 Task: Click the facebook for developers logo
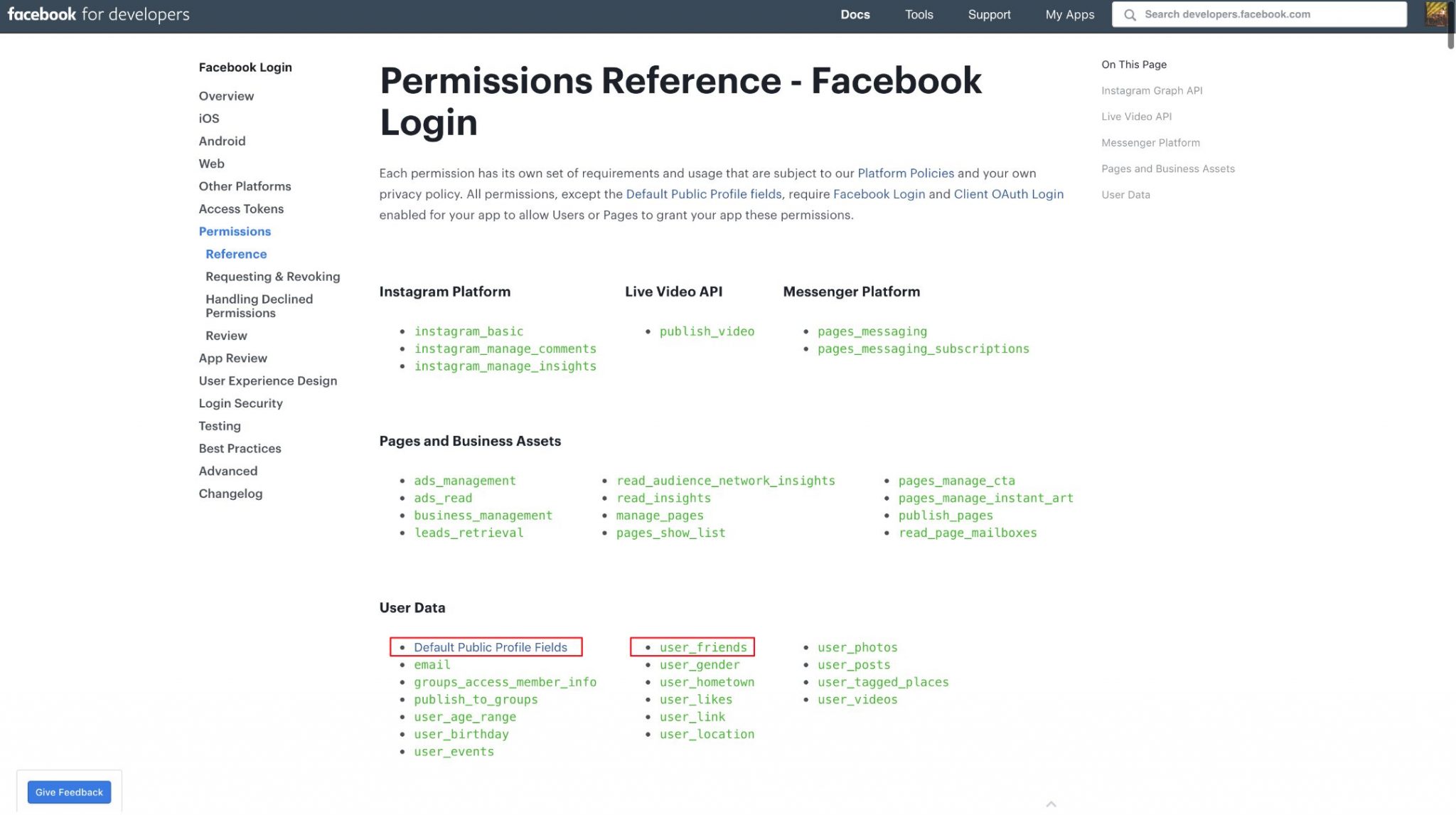100,14
